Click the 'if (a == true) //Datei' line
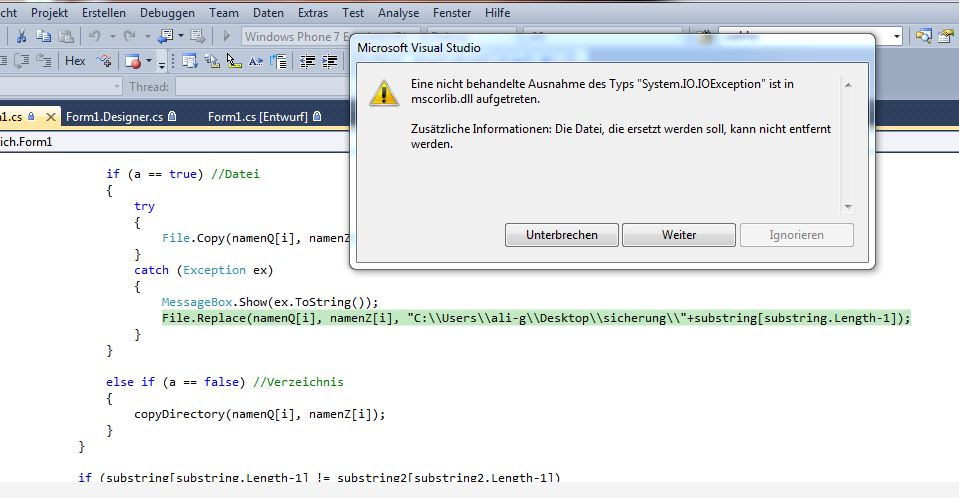The image size is (959, 498). (182, 174)
